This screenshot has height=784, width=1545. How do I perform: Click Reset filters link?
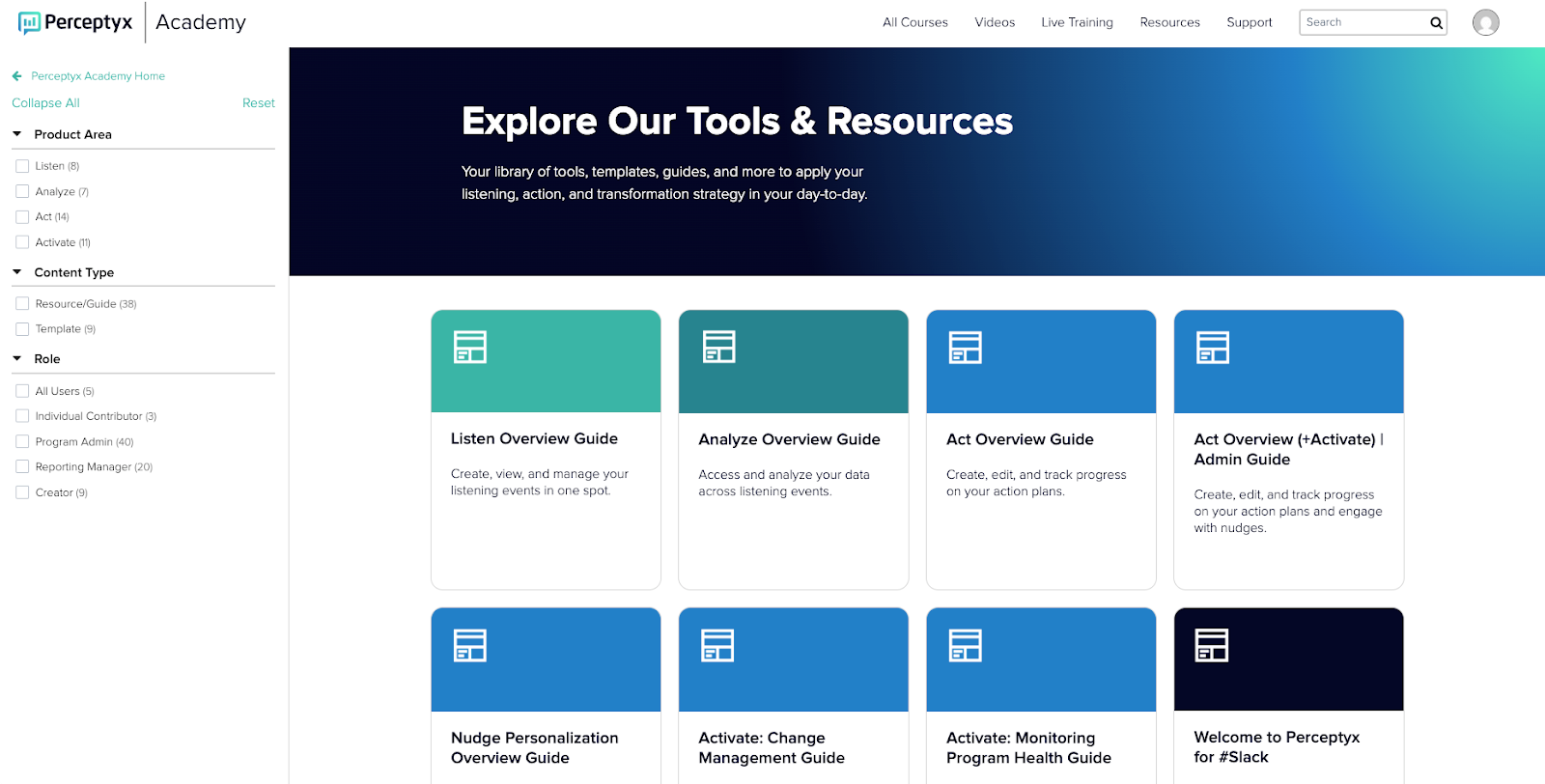click(259, 103)
